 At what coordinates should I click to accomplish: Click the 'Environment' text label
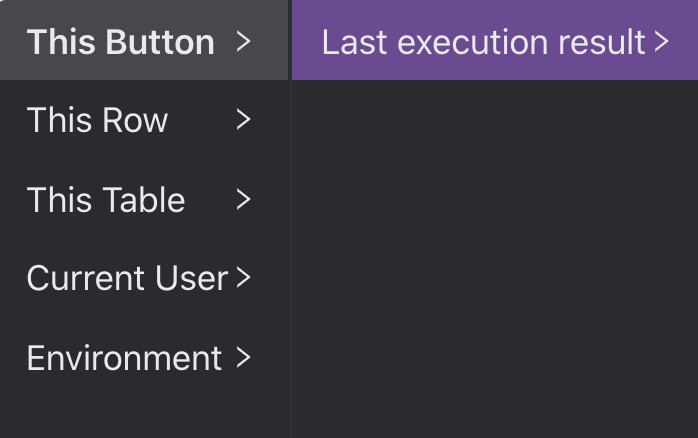[124, 357]
